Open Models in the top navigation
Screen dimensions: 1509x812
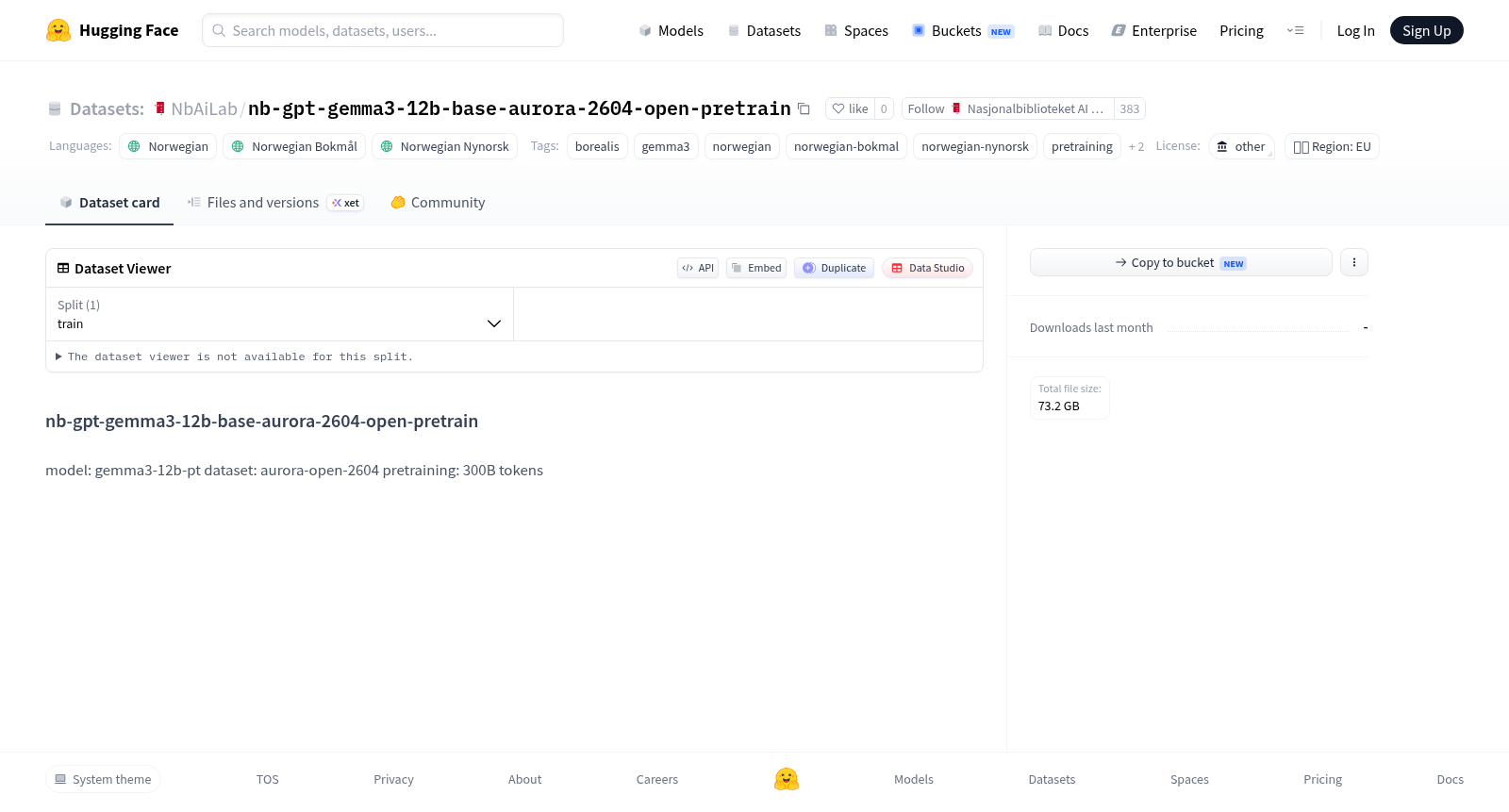coord(671,31)
